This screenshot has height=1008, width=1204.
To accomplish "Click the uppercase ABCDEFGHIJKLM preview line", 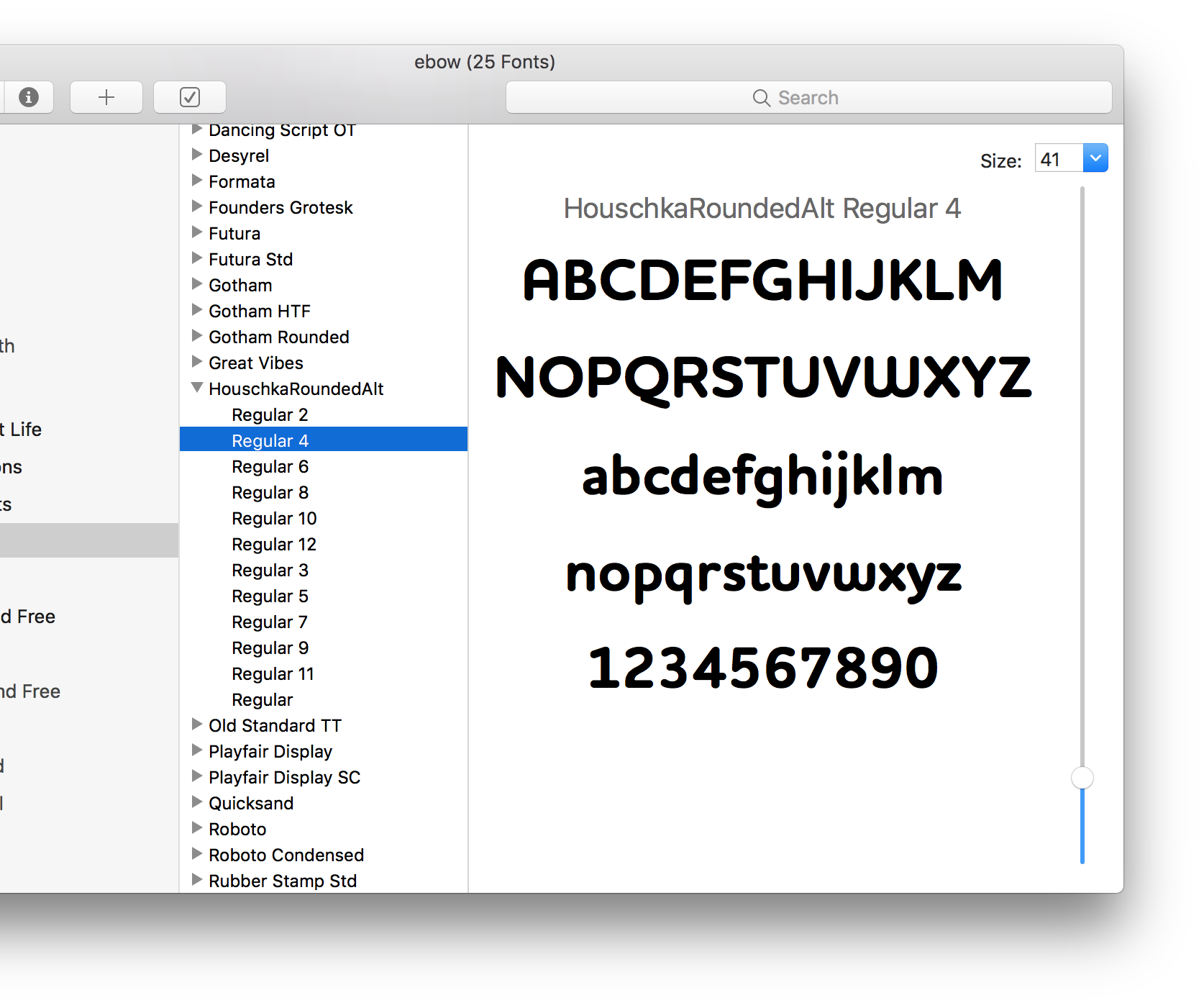I will point(762,280).
